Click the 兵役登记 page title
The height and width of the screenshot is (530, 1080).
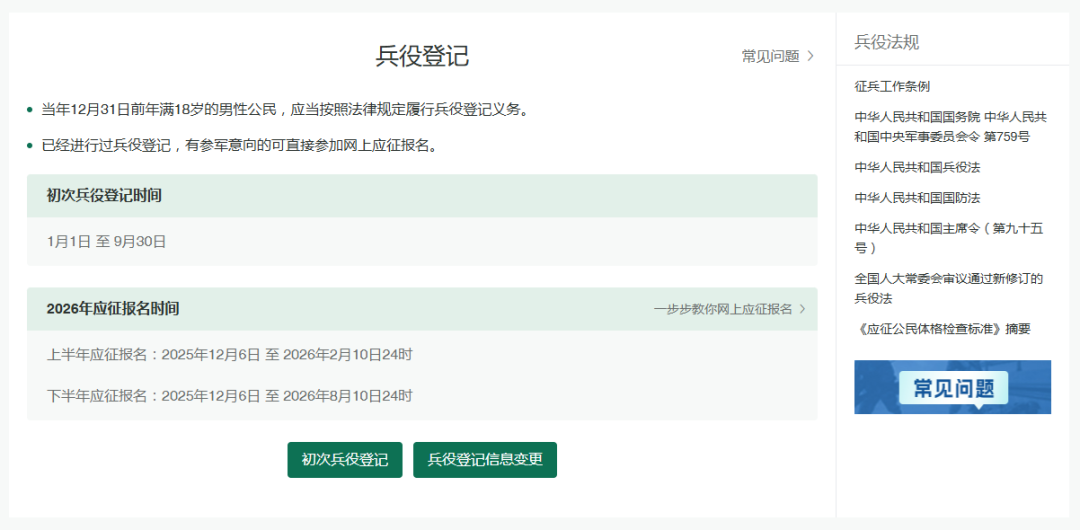(422, 56)
